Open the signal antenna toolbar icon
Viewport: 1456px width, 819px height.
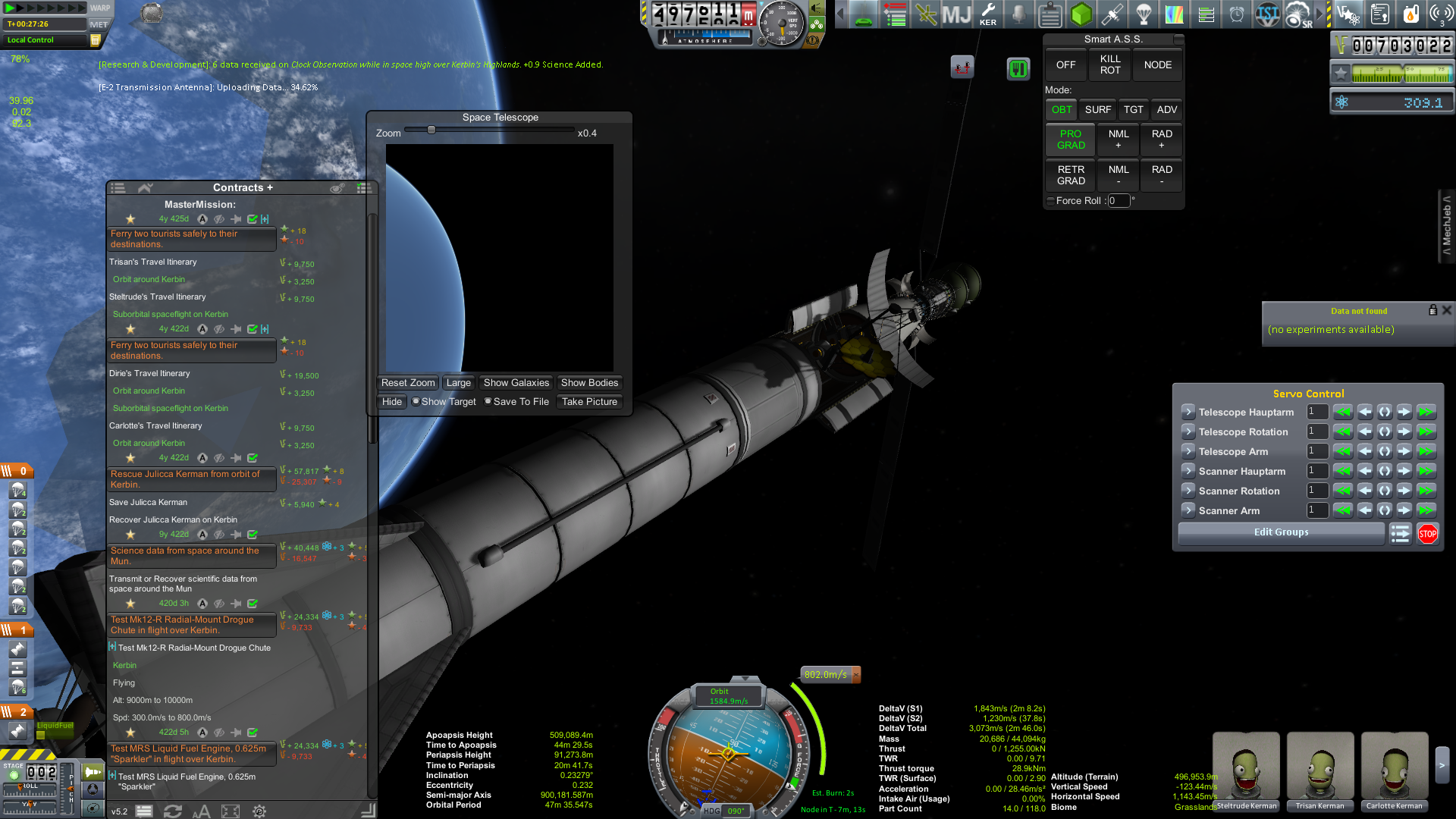pos(1440,14)
